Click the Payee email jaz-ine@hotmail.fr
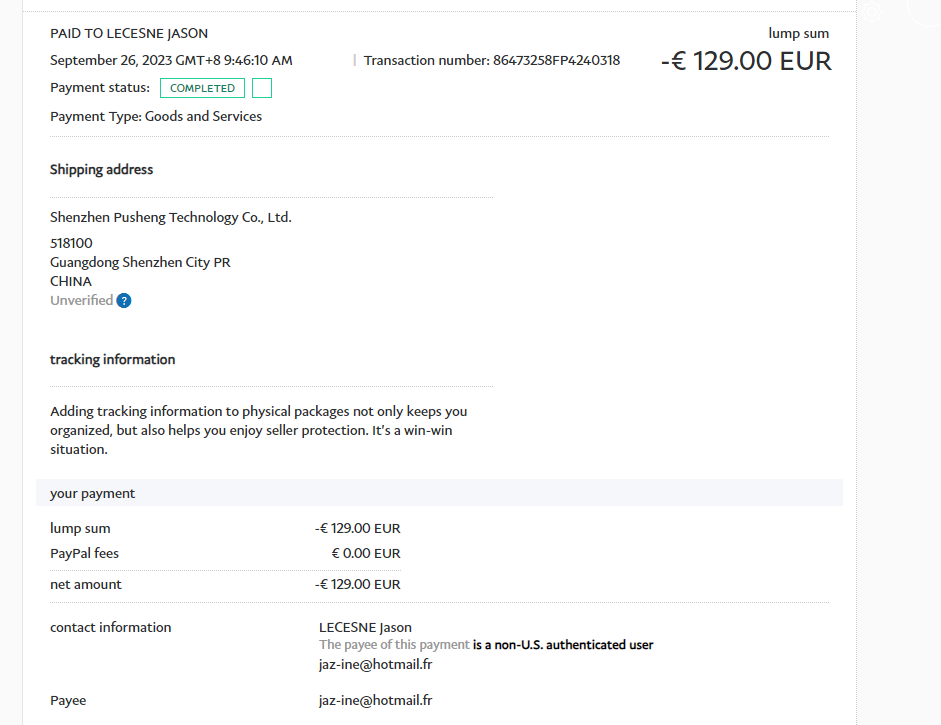The width and height of the screenshot is (941, 725). click(x=375, y=700)
